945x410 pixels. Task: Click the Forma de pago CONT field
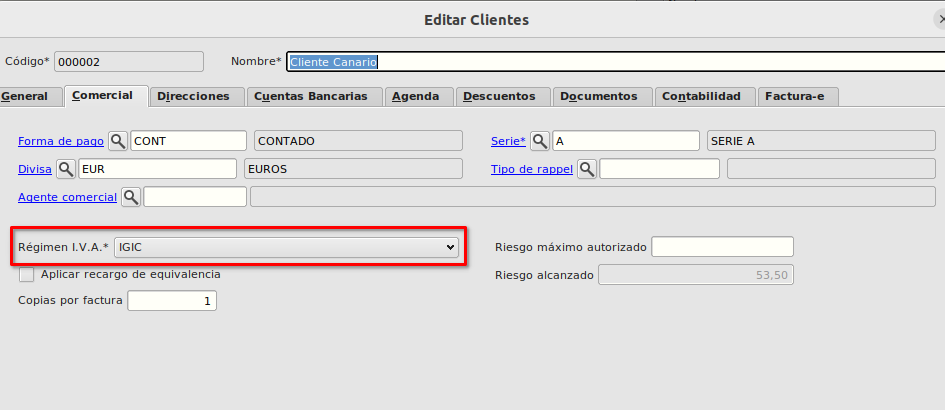pos(189,140)
